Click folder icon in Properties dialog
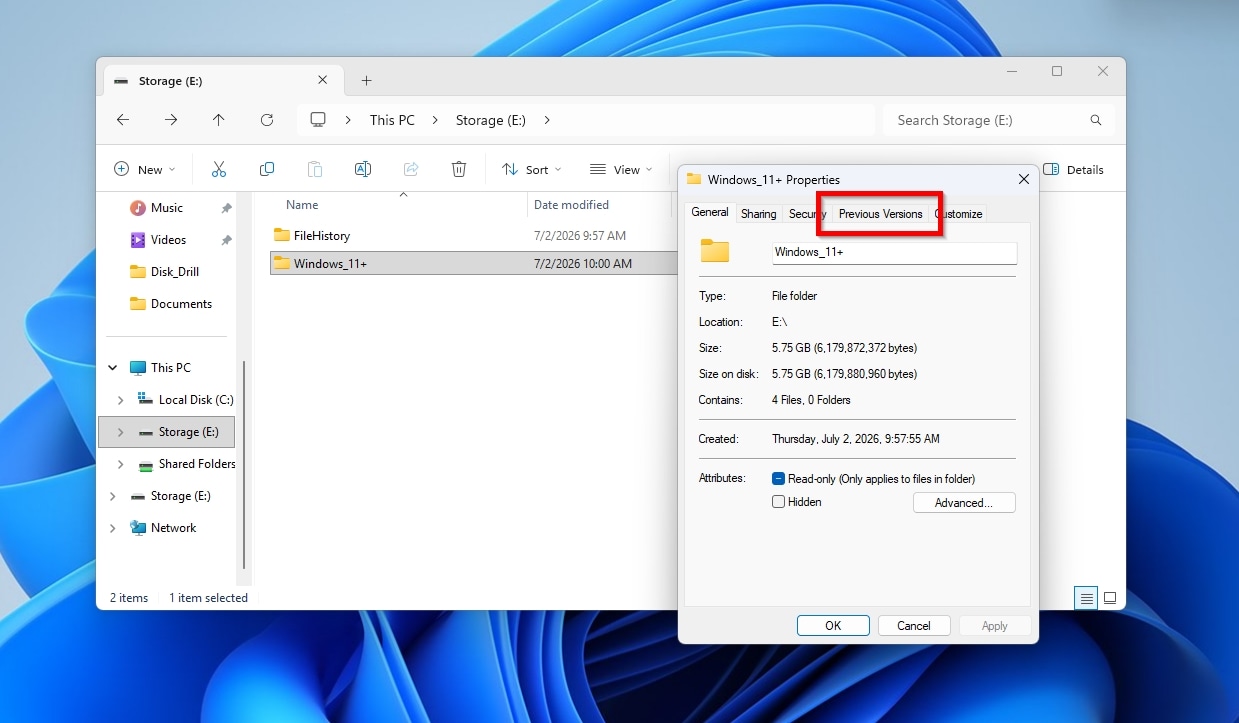 click(x=715, y=251)
